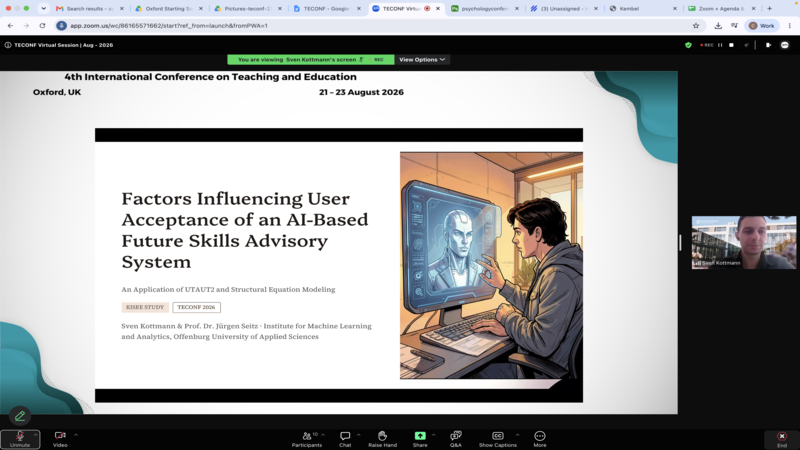Click the green pencil annotate icon
800x450 pixels.
click(x=20, y=416)
